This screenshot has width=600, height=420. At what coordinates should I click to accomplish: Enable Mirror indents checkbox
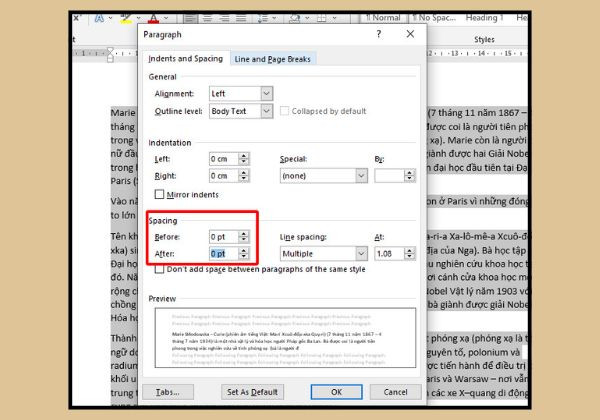pos(159,194)
